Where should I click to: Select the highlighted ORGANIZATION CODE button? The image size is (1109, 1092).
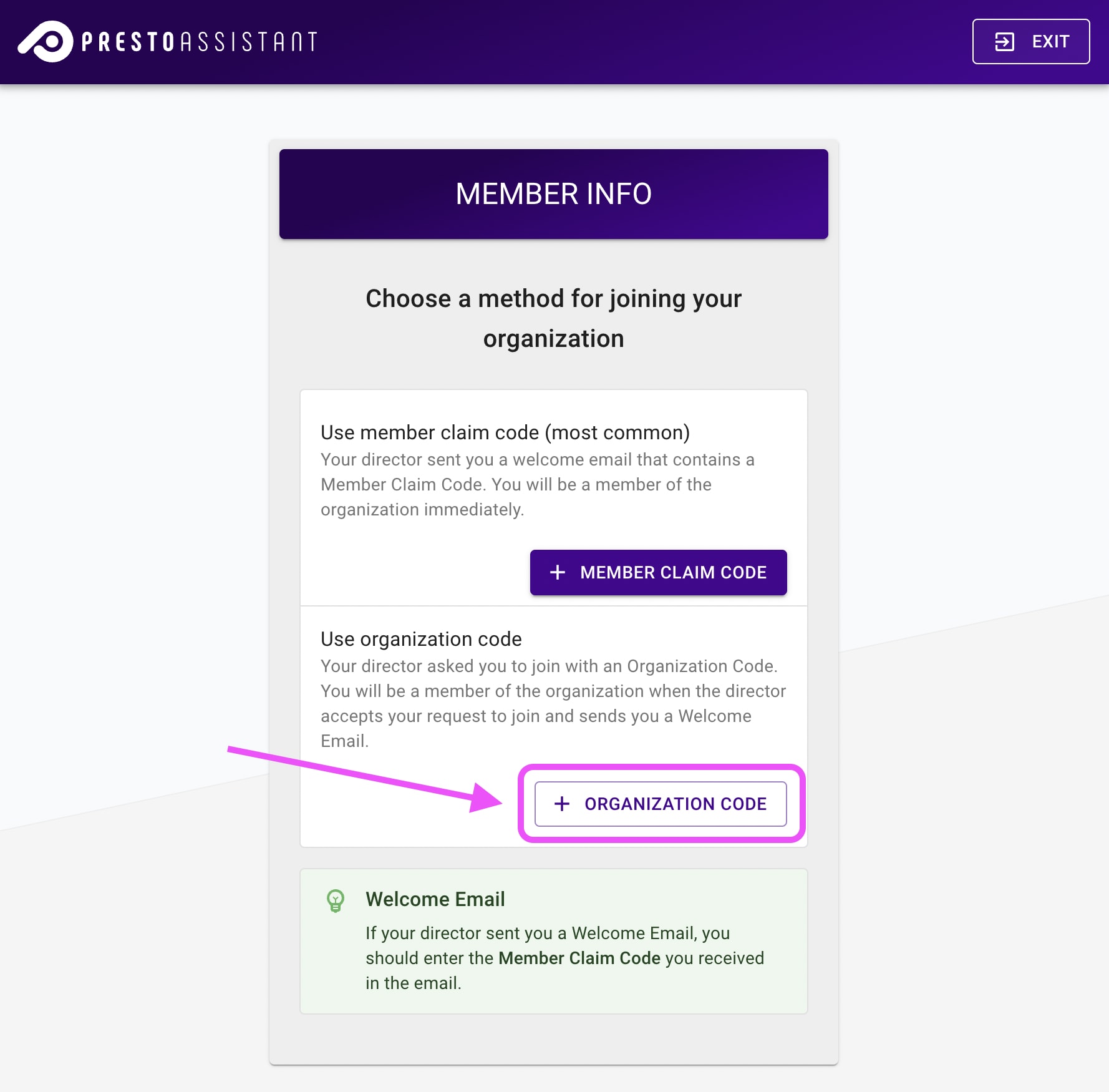tap(661, 804)
